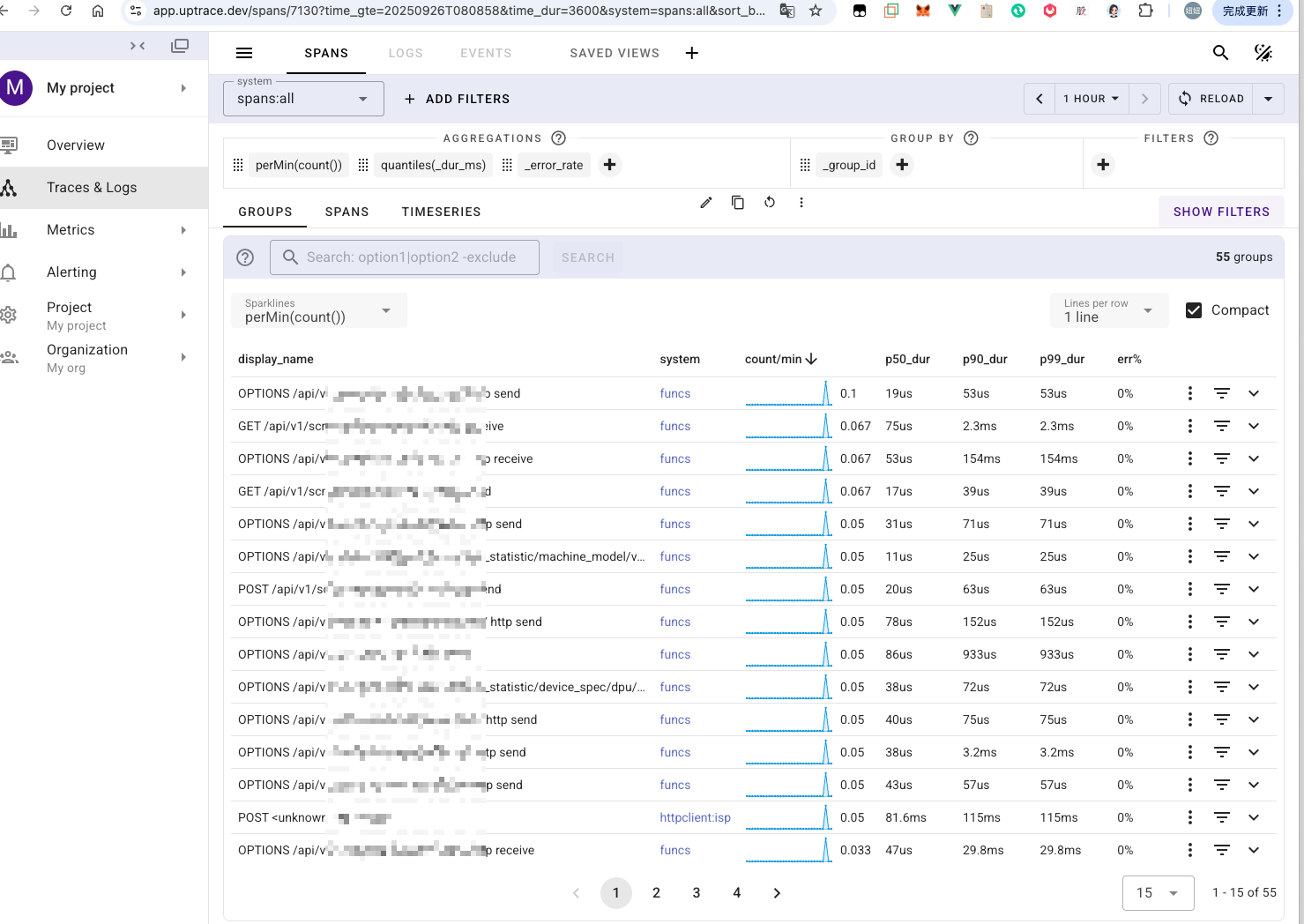Click the pencil edit query icon
This screenshot has width=1304, height=924.
pyautogui.click(x=706, y=203)
